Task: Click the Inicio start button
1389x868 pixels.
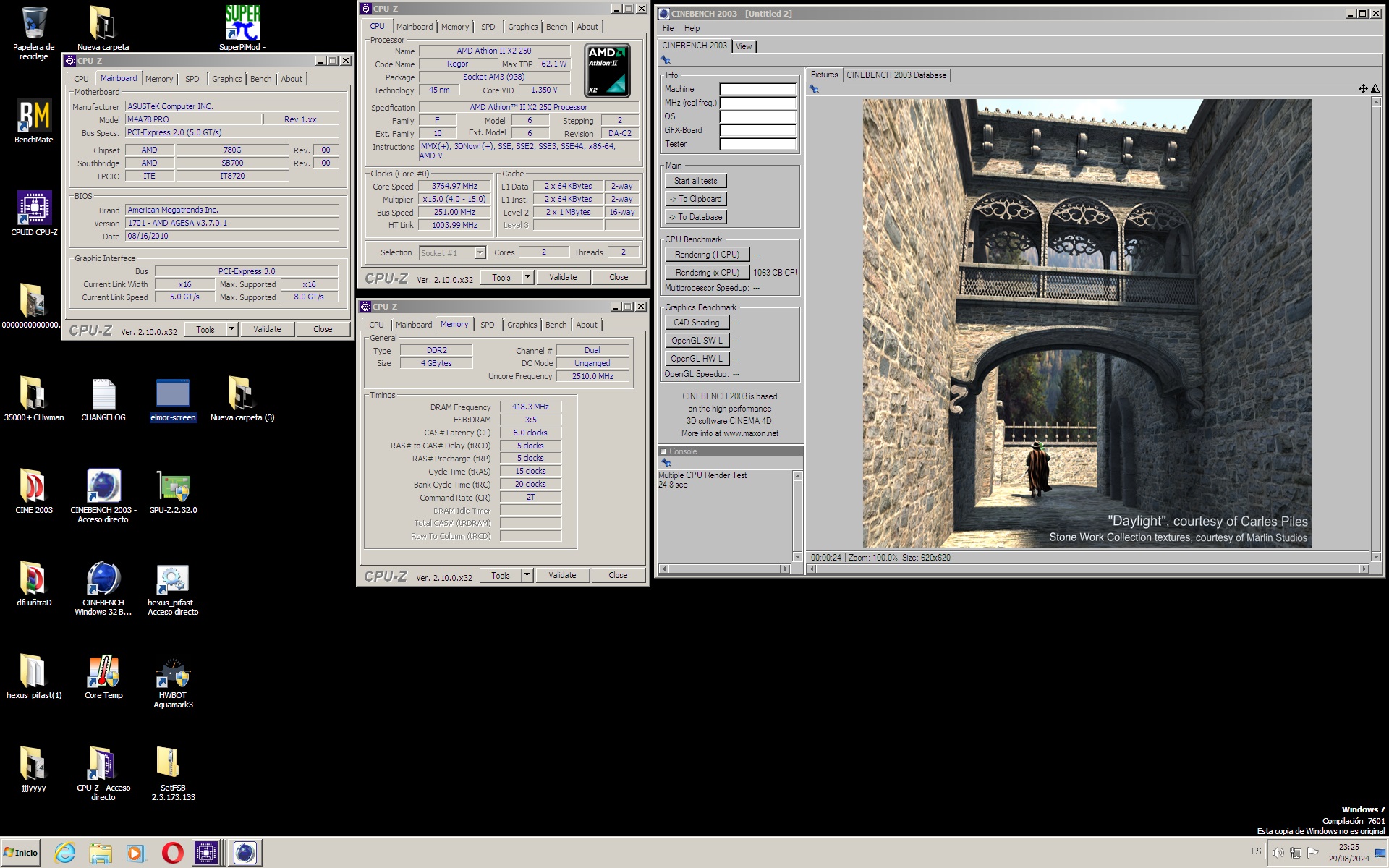Action: pyautogui.click(x=21, y=853)
